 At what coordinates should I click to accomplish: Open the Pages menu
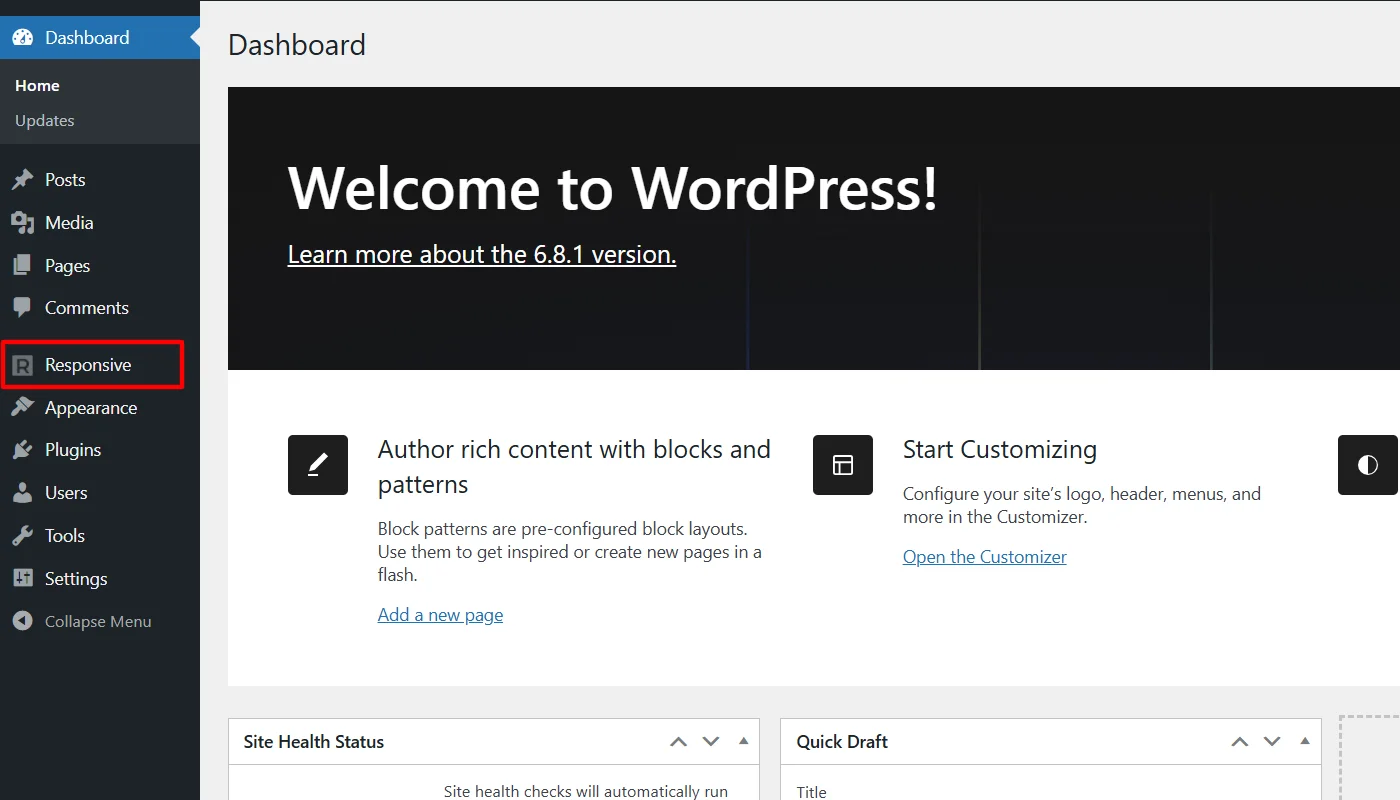tap(67, 266)
